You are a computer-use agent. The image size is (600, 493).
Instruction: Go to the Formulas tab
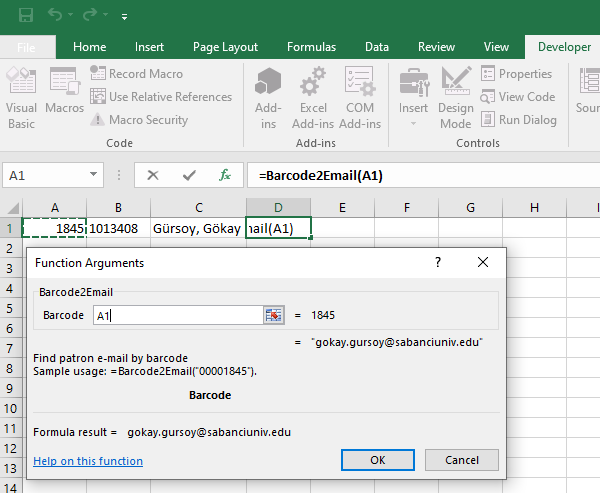tap(311, 47)
